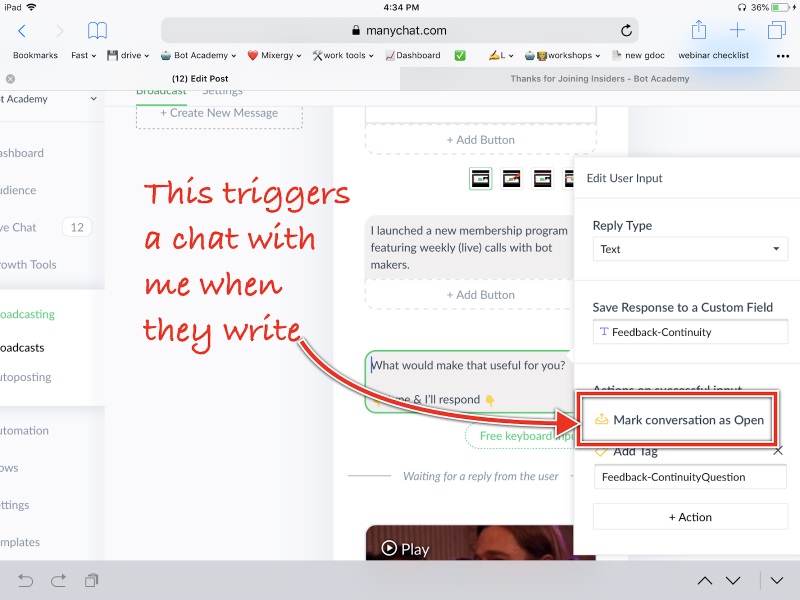This screenshot has height=600, width=800.
Task: Edit the Feedback-Continuity custom field
Action: pyautogui.click(x=690, y=332)
